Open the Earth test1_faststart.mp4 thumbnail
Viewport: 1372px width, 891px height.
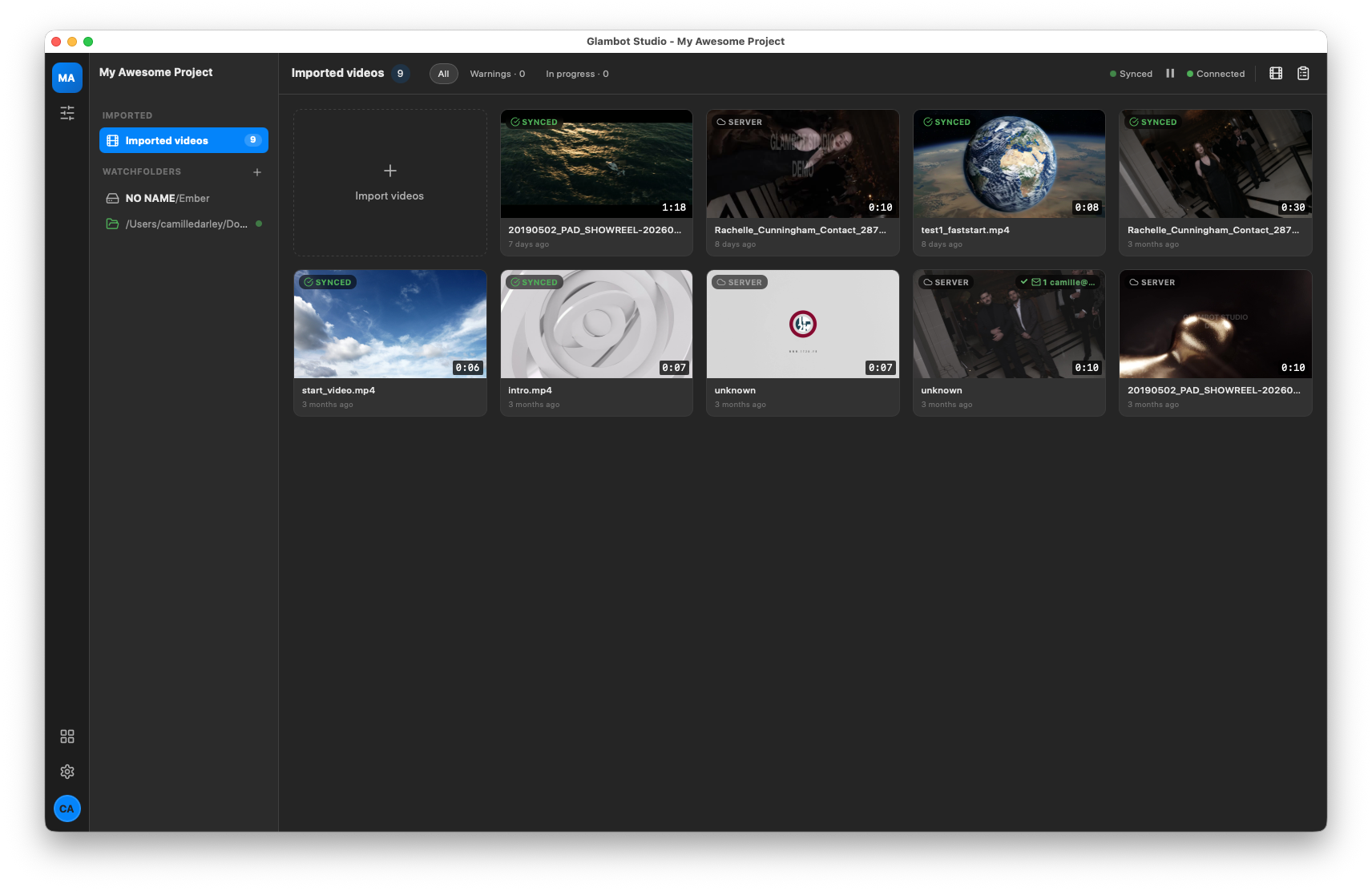point(1009,164)
